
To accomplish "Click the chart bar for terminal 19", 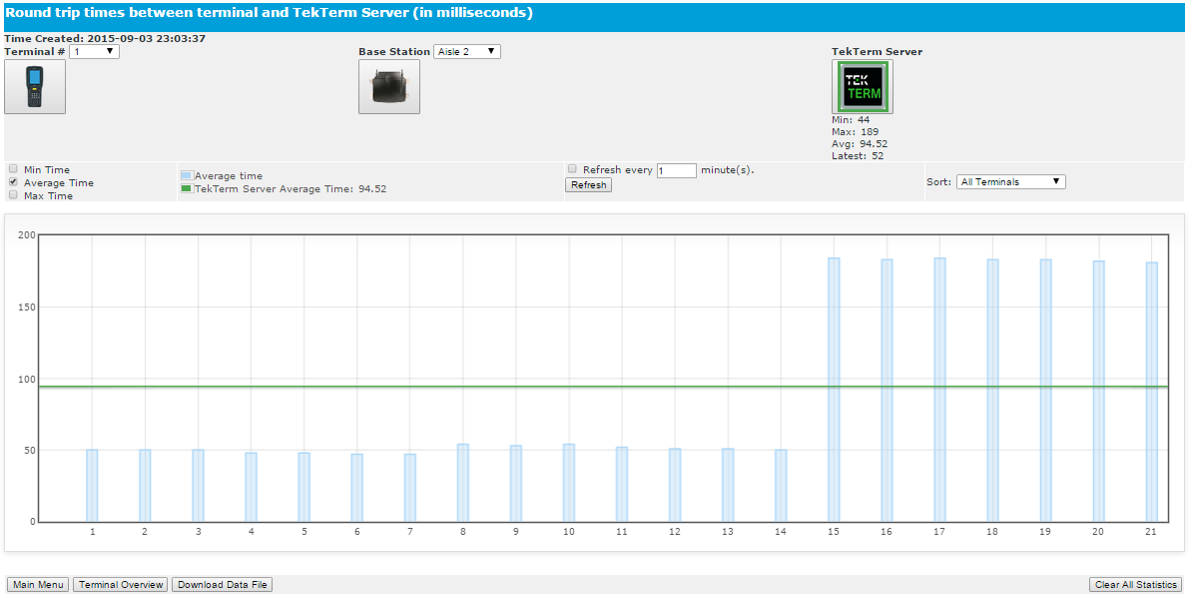I will (x=1046, y=391).
